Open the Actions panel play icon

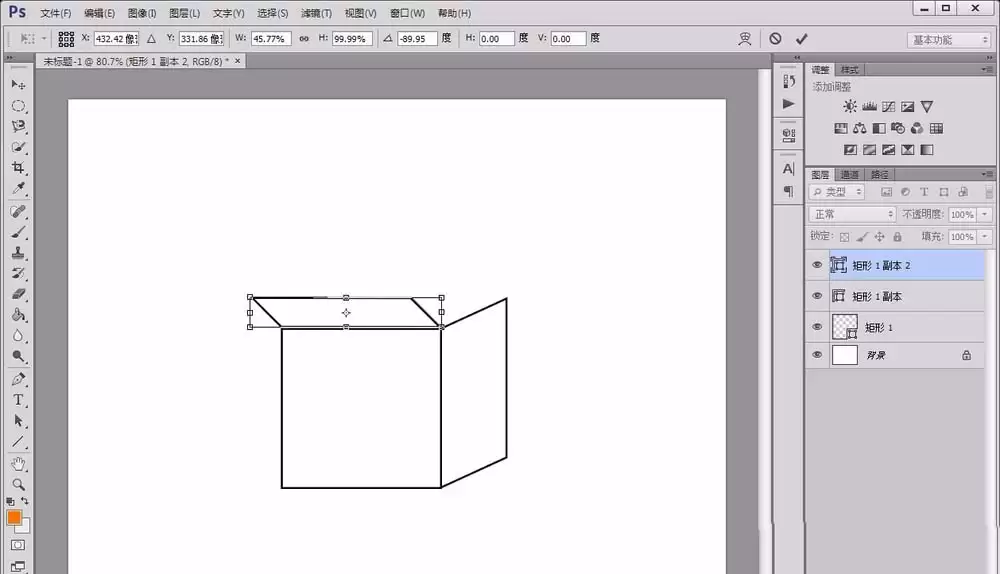(789, 104)
